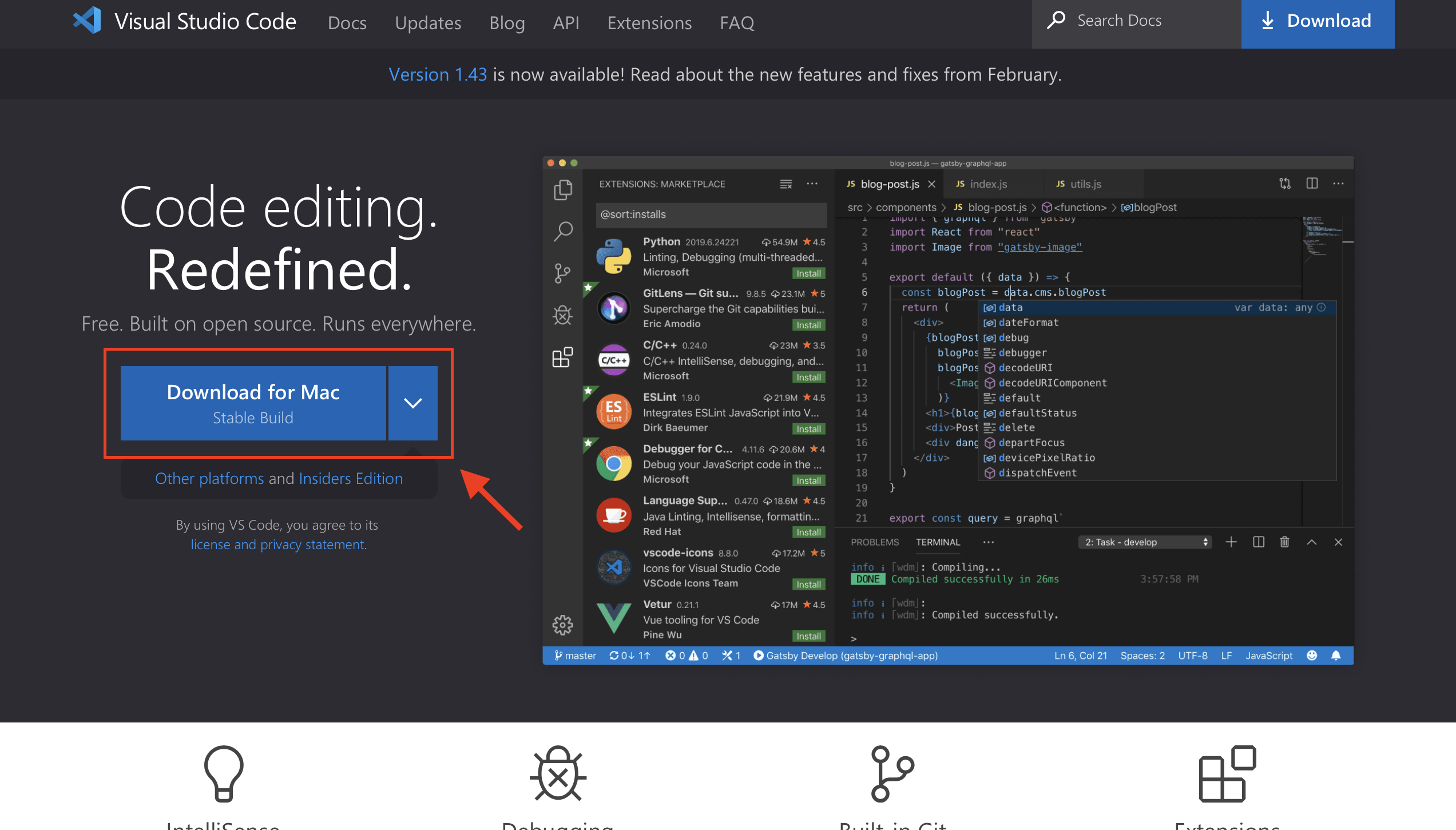Select the ESLint extension icon
1456x830 pixels.
tap(614, 411)
